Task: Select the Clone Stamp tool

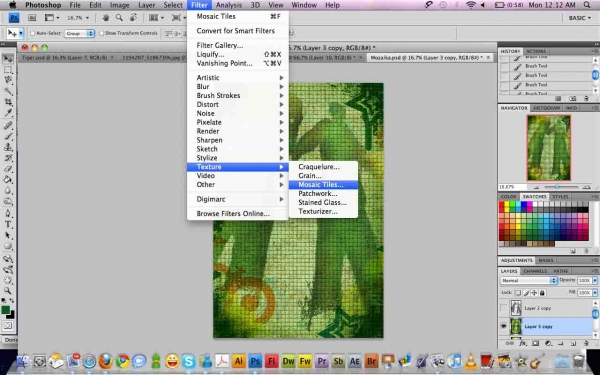Action: [8, 147]
